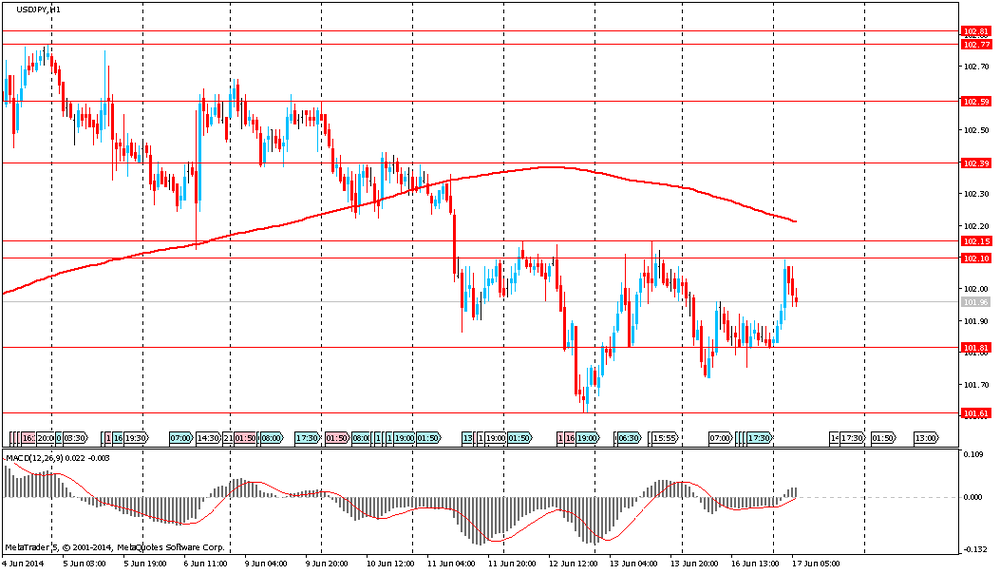1000x574 pixels.
Task: Click the 11 Jun 04:00 time label
Action: click(x=451, y=564)
